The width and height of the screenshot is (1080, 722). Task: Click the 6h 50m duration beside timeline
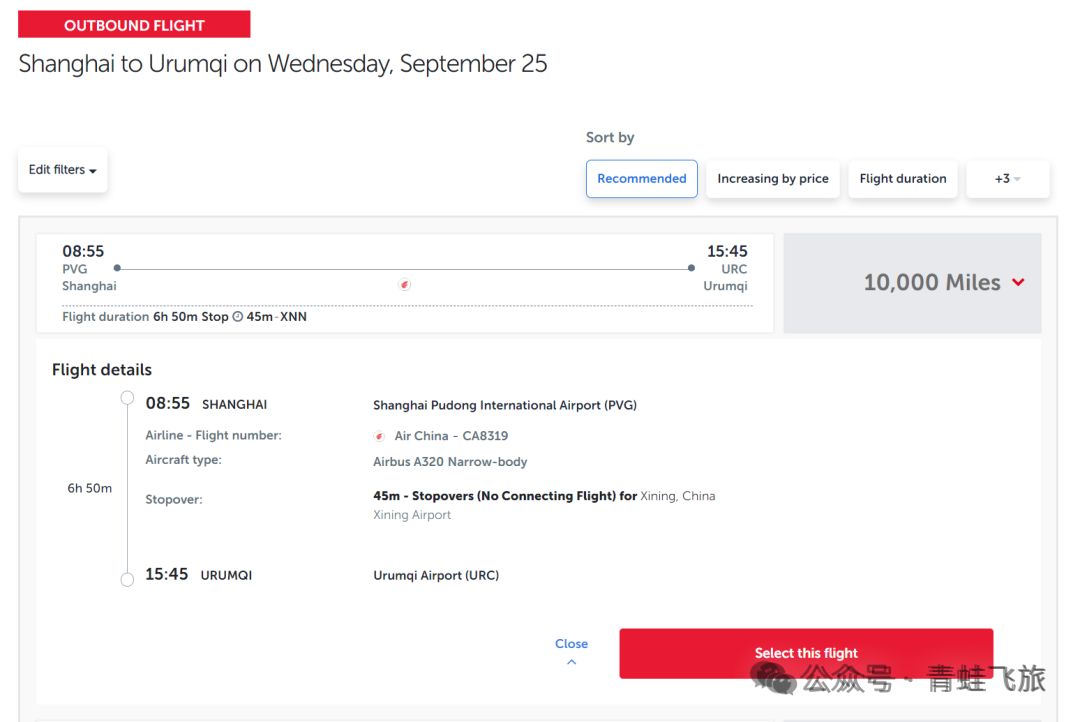[x=90, y=488]
